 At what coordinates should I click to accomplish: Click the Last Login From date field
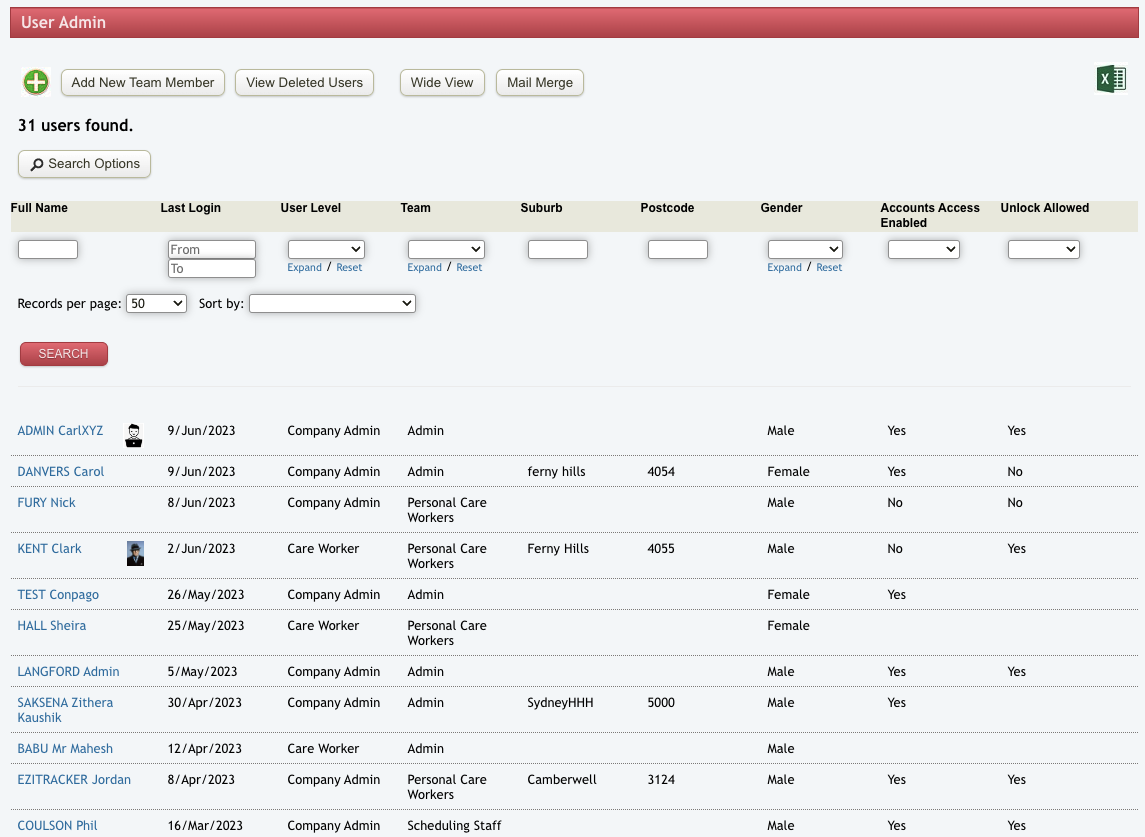(x=212, y=249)
